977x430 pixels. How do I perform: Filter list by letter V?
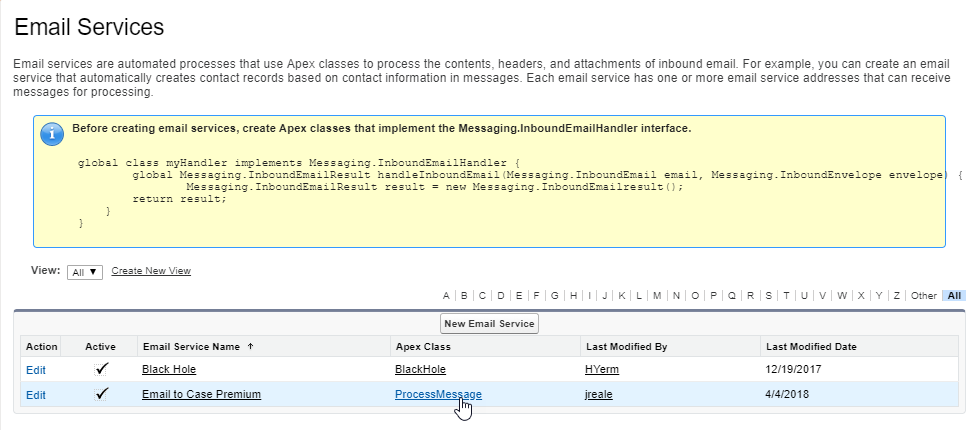822,296
